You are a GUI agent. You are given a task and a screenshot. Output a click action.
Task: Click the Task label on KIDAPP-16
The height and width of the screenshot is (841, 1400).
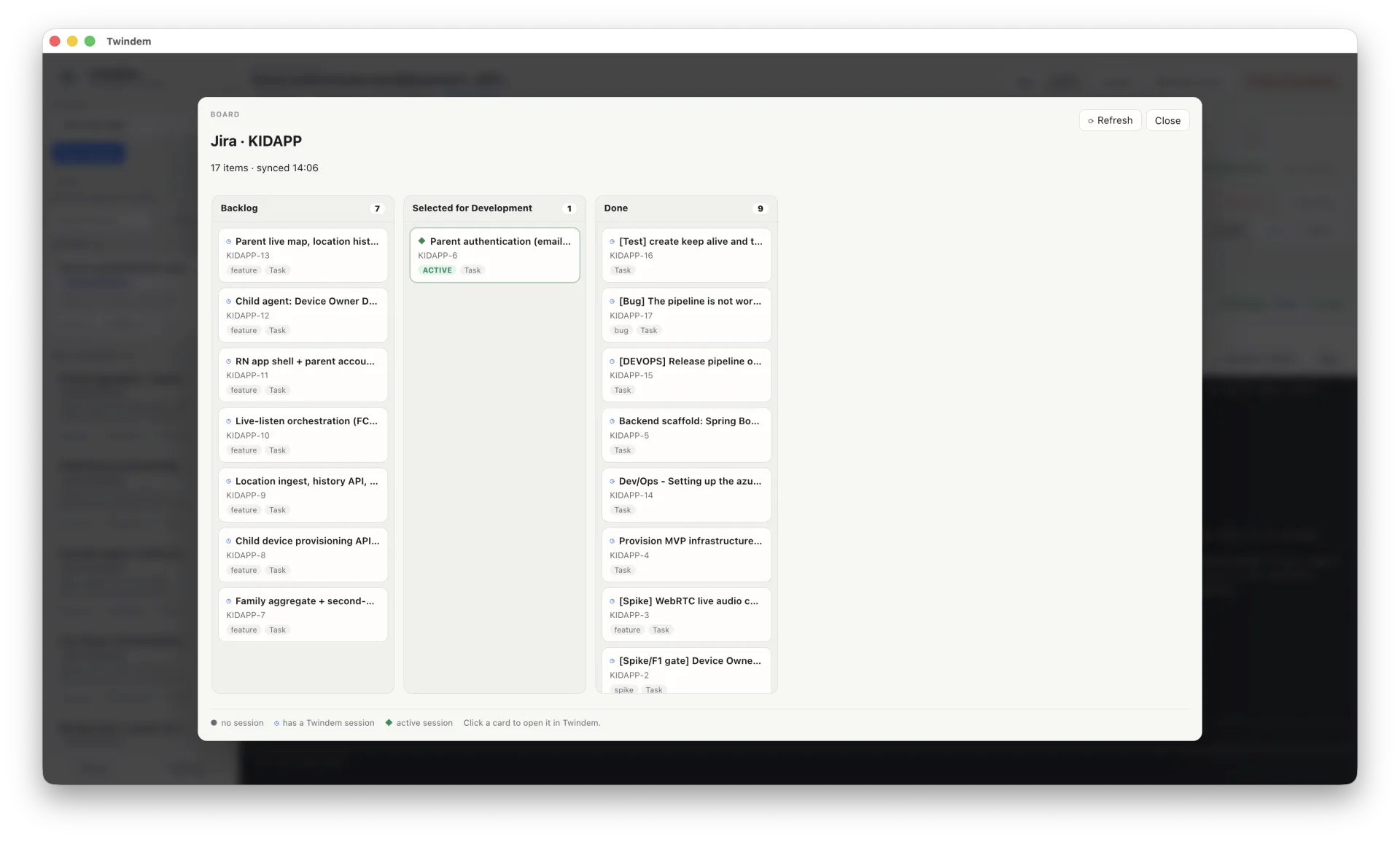(622, 270)
